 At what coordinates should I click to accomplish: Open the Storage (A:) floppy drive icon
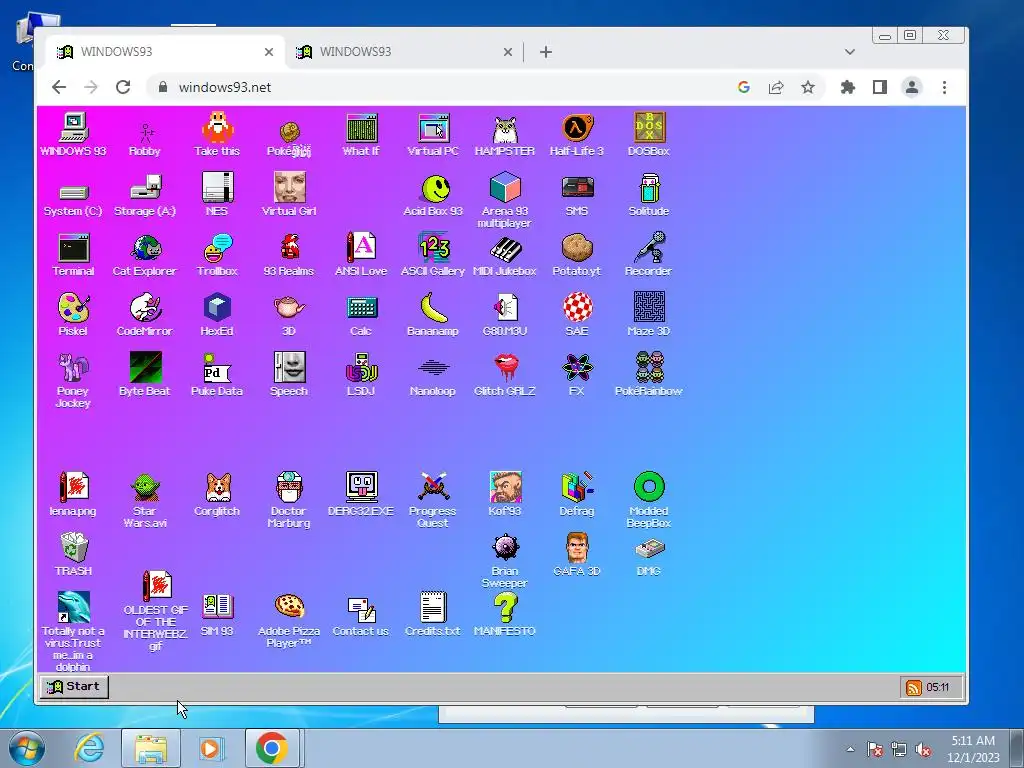coord(146,187)
